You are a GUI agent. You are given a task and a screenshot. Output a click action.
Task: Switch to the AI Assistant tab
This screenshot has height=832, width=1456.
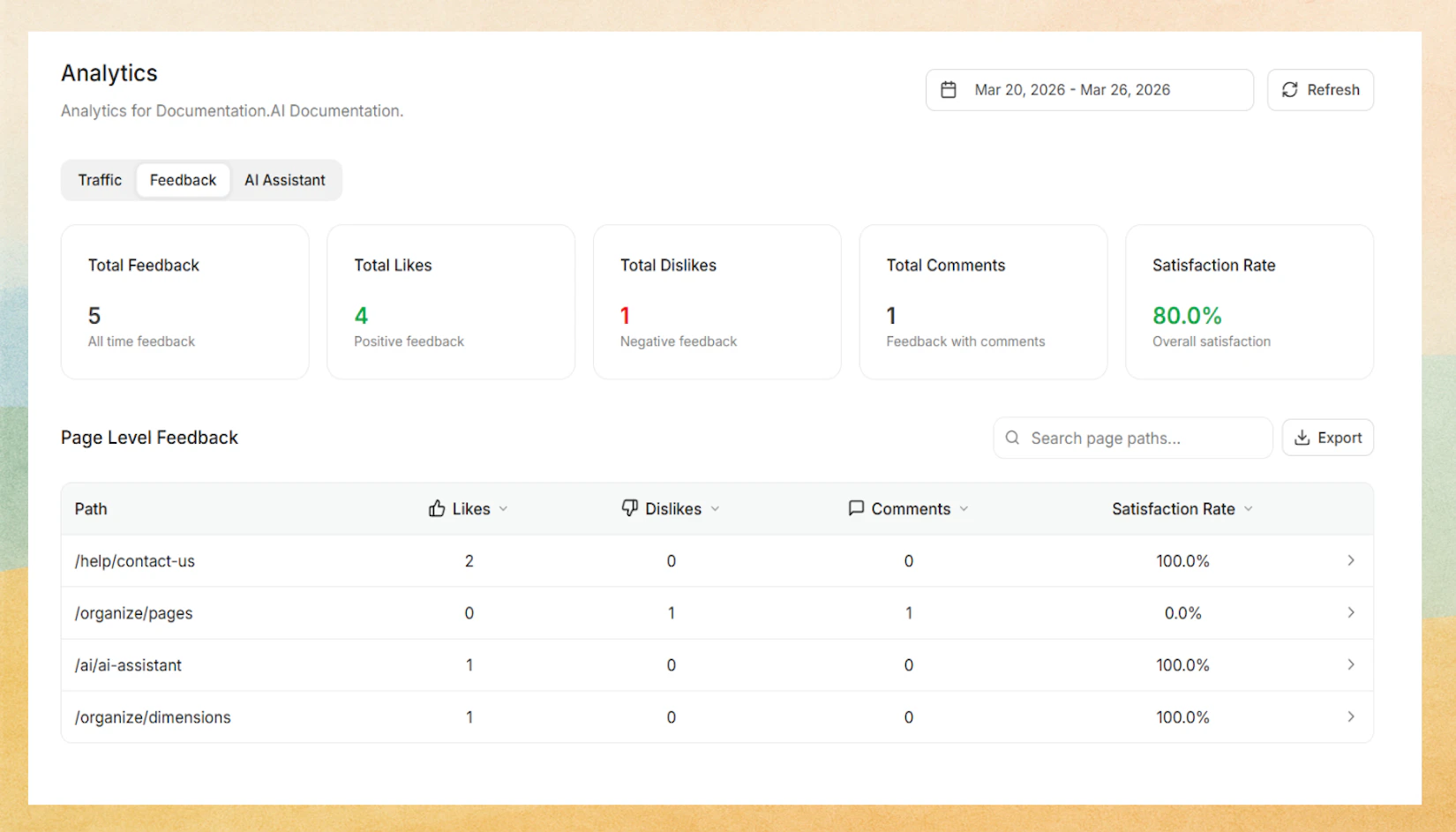click(x=285, y=179)
